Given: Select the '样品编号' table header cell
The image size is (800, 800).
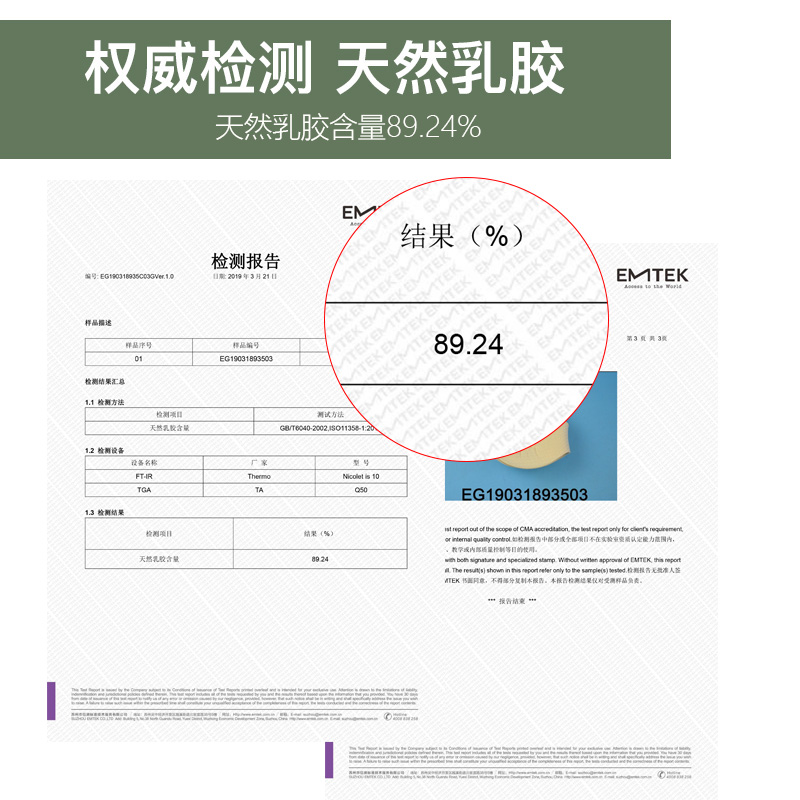Looking at the screenshot, I should click(246, 345).
